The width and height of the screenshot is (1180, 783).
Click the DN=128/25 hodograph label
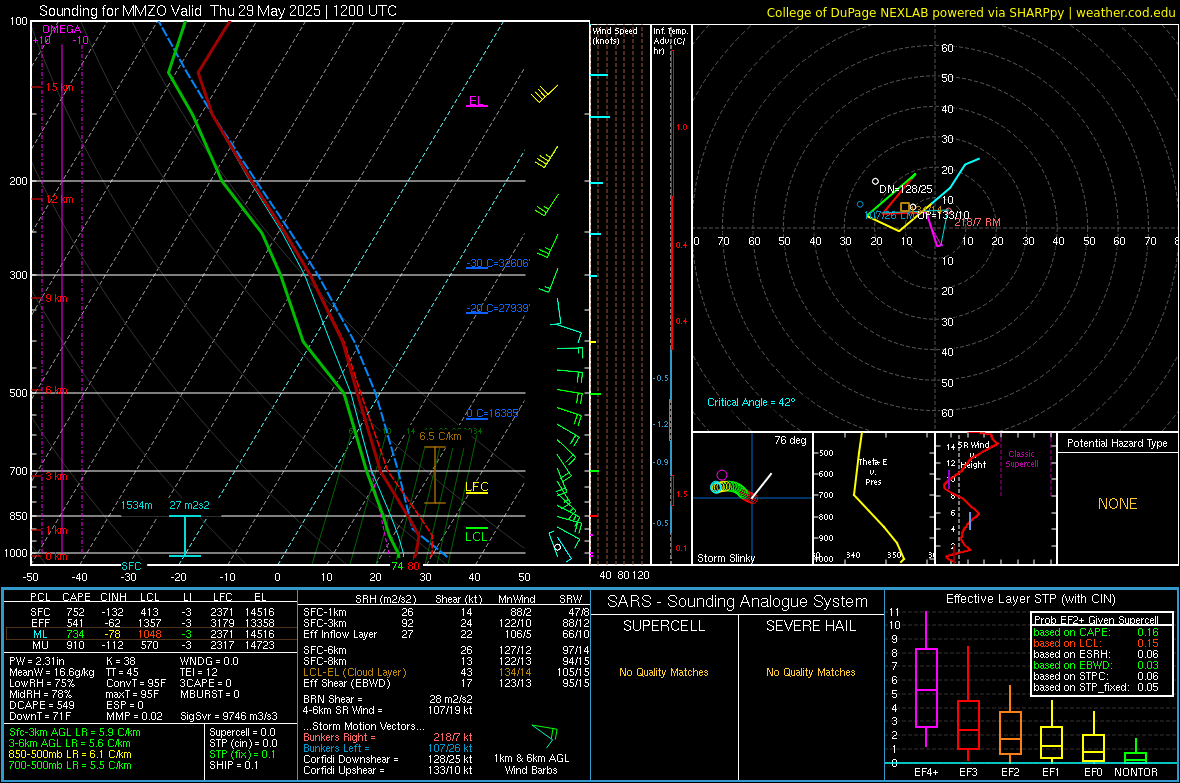click(x=905, y=189)
